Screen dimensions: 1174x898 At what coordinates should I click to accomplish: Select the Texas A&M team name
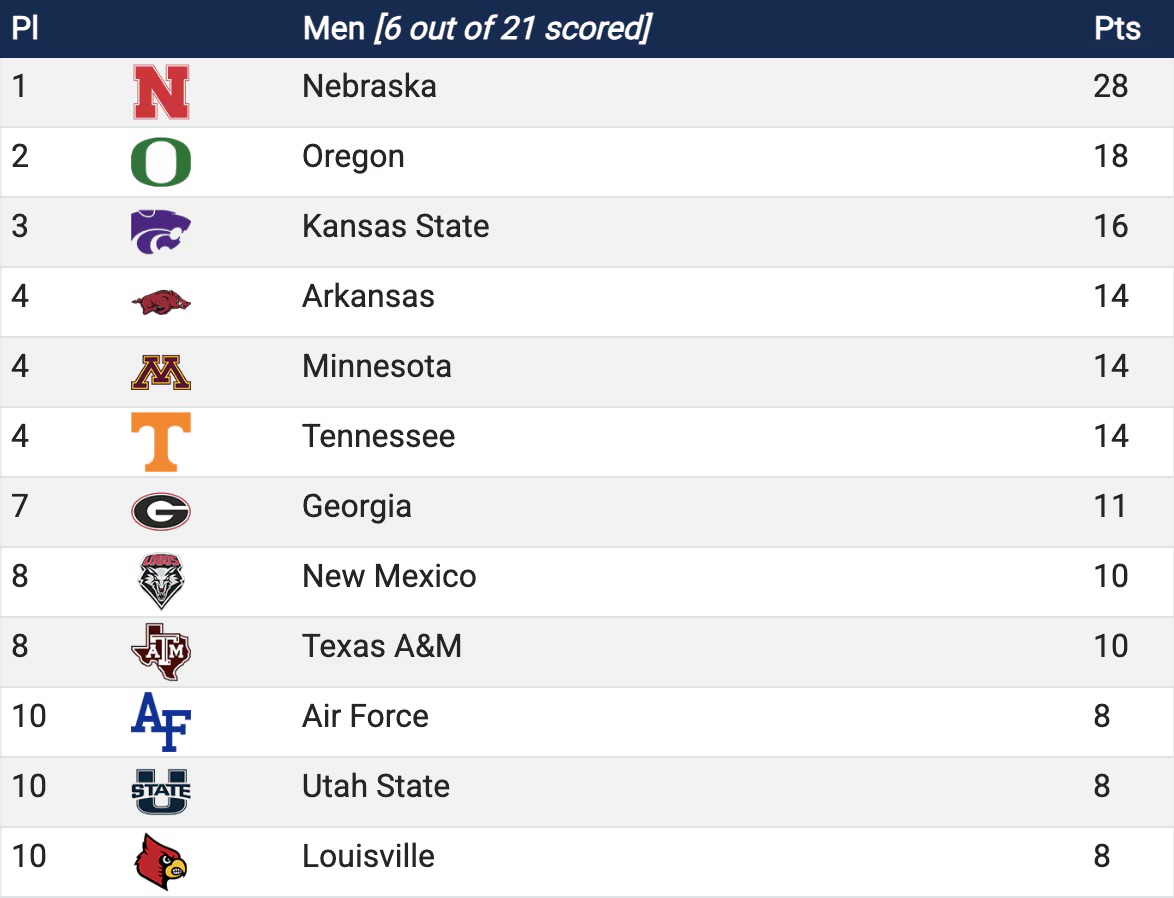tap(382, 646)
